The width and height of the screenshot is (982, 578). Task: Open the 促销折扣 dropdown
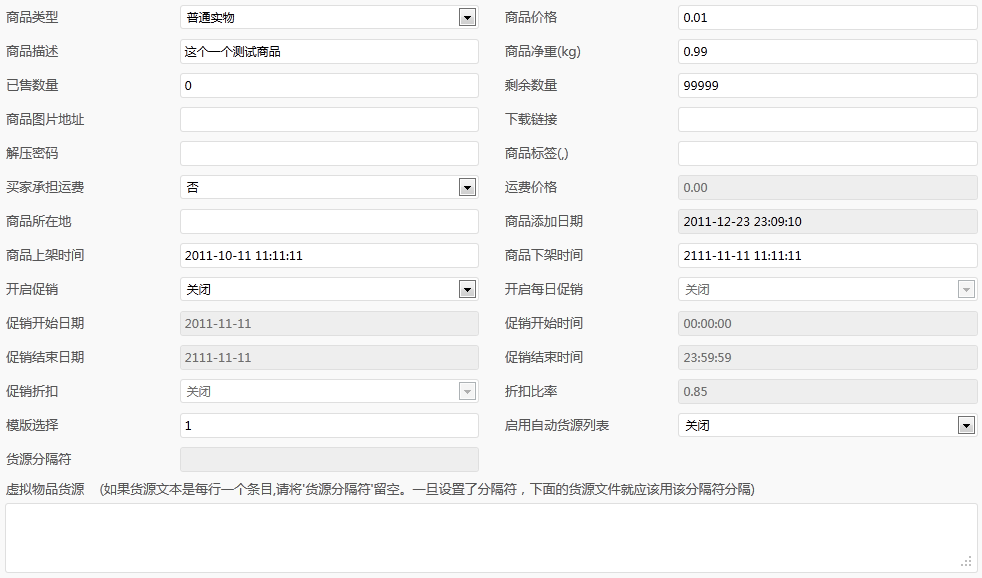pyautogui.click(x=329, y=391)
